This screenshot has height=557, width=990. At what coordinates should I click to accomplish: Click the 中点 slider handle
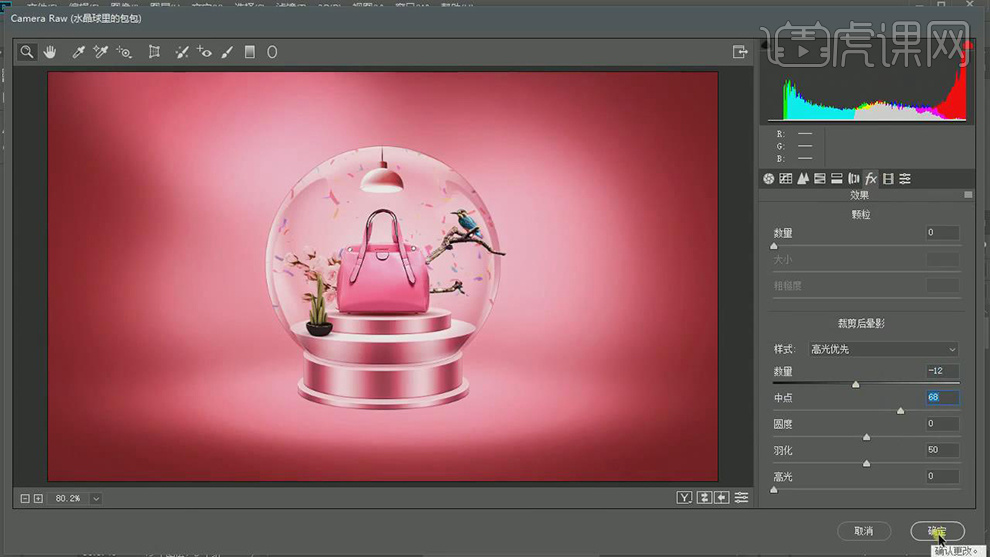900,410
